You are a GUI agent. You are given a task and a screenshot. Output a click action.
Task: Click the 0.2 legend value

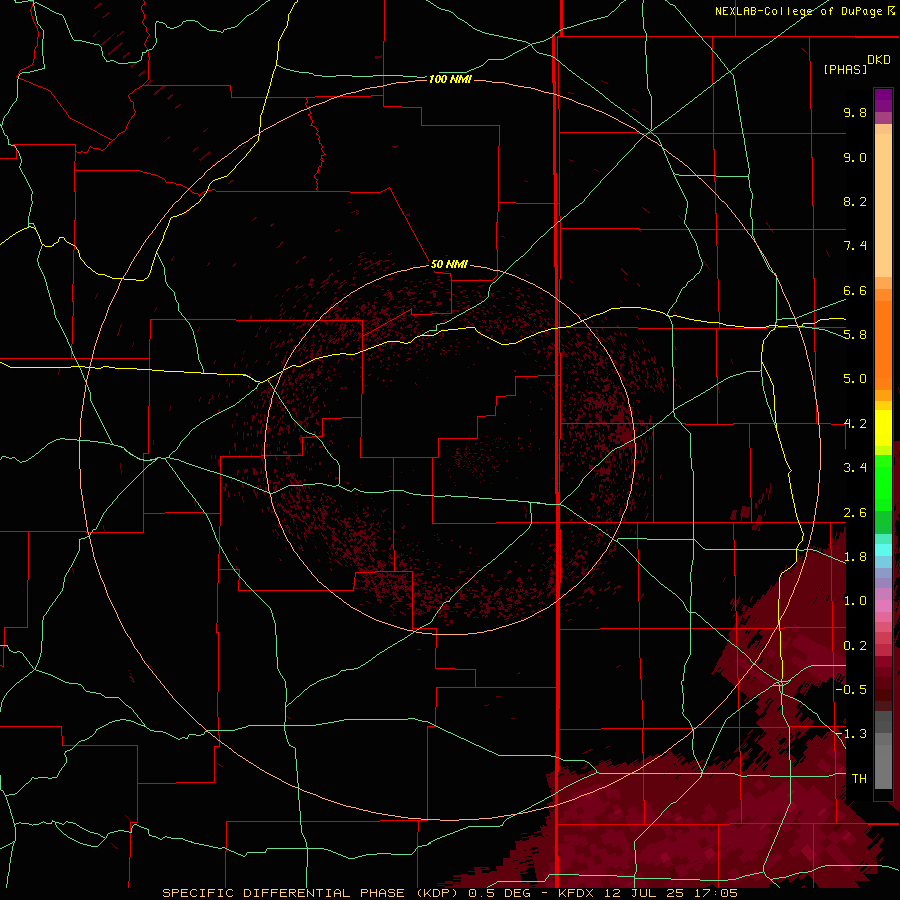pyautogui.click(x=855, y=646)
